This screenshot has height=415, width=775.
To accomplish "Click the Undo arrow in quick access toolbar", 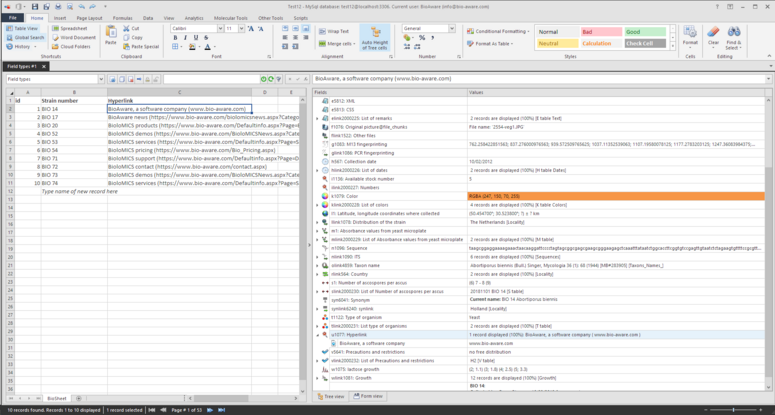I will pyautogui.click(x=81, y=6).
